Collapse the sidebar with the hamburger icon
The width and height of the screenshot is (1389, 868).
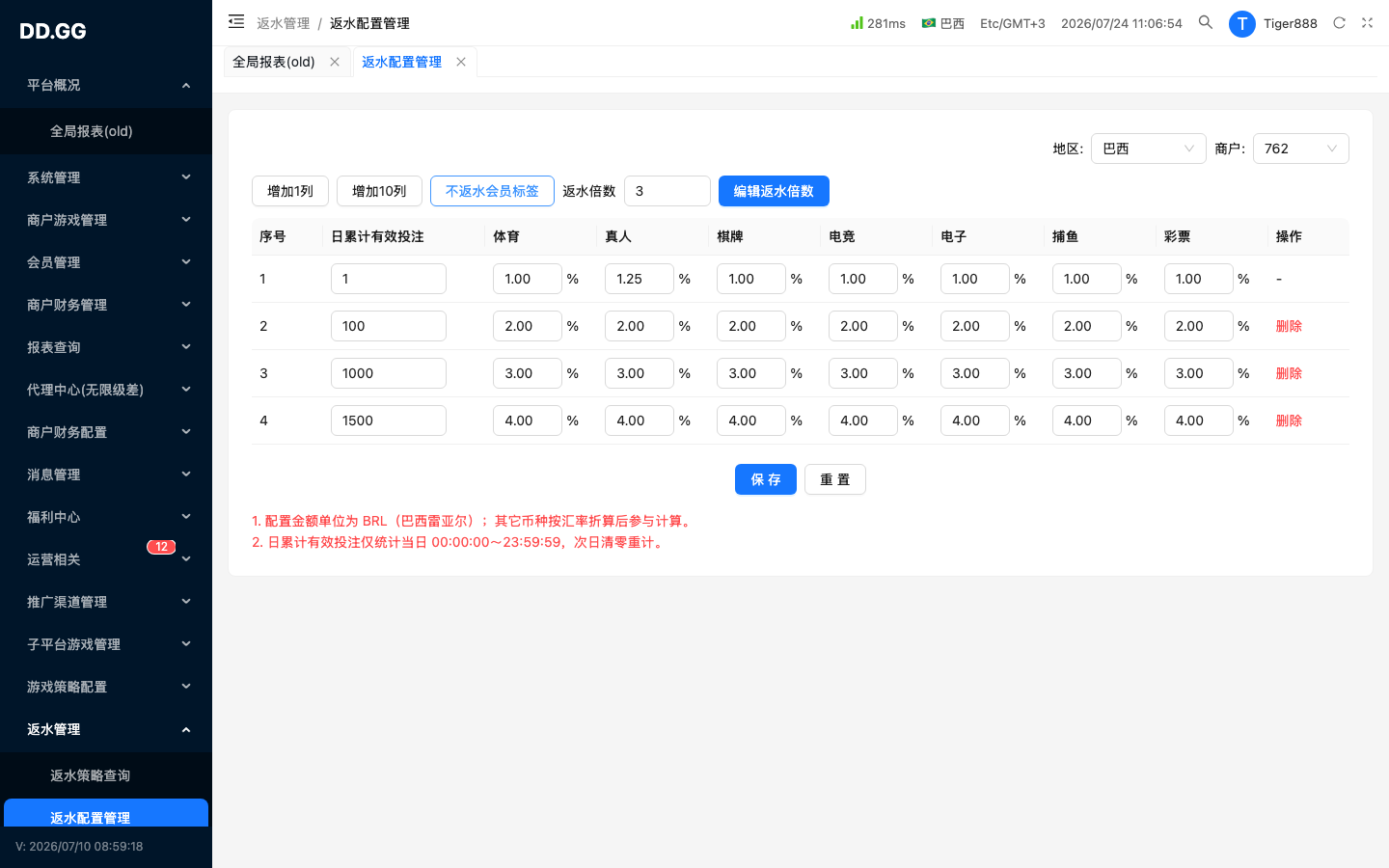point(236,21)
